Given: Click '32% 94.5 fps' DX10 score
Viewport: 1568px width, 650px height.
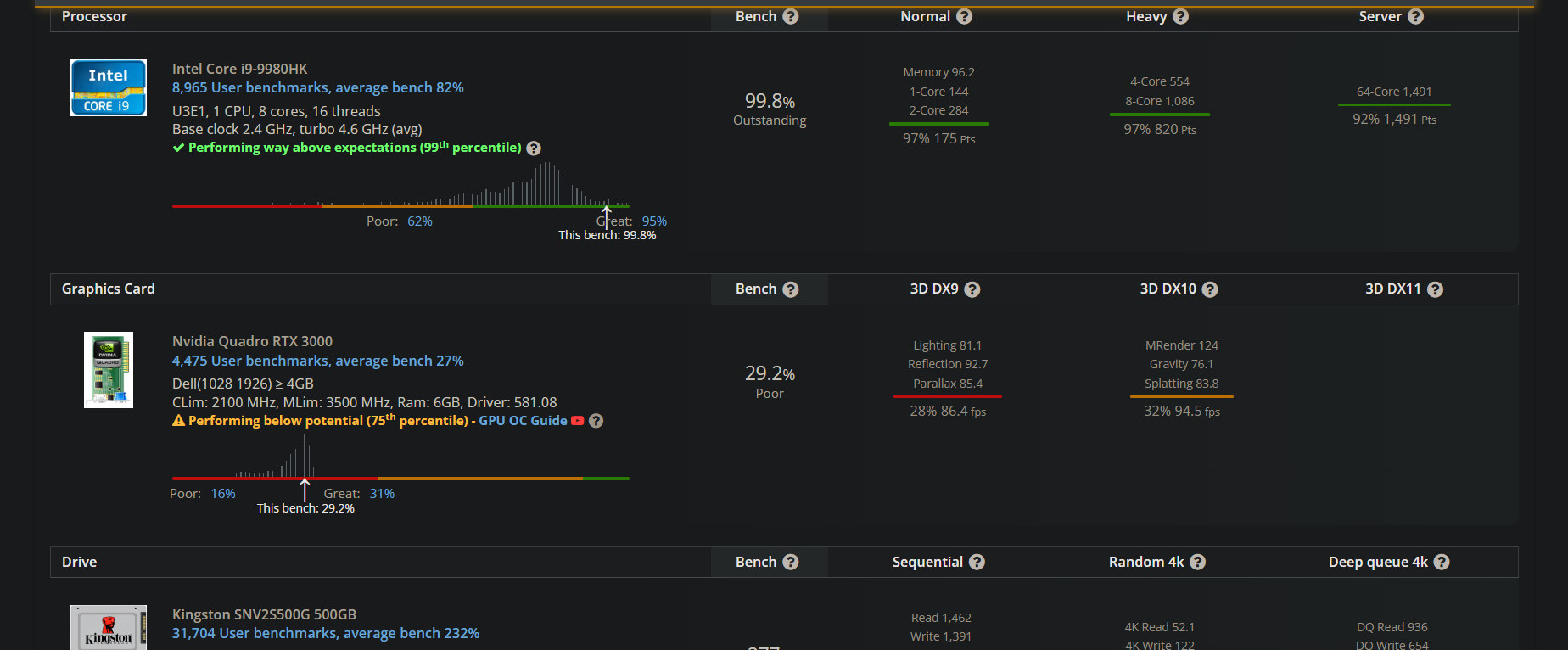Looking at the screenshot, I should coord(1181,411).
